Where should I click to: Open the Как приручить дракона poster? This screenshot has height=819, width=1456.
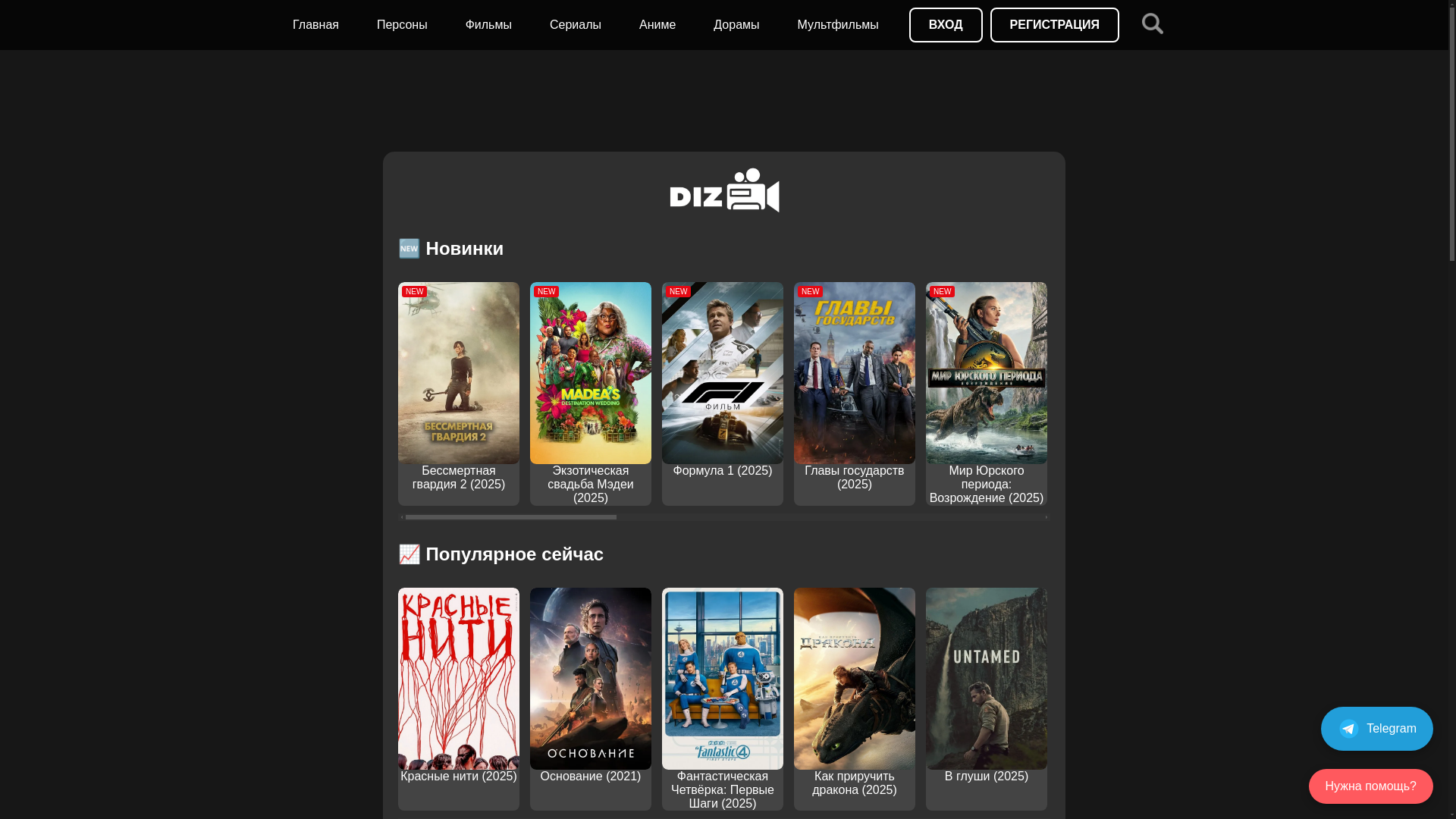(x=855, y=679)
